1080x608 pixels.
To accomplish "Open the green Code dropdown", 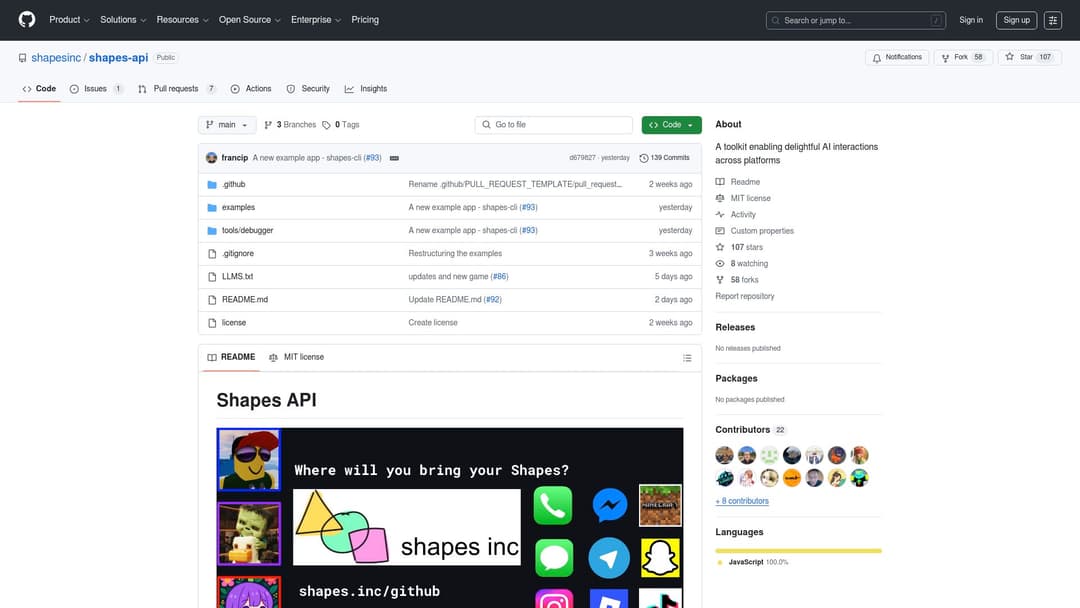I will point(672,125).
